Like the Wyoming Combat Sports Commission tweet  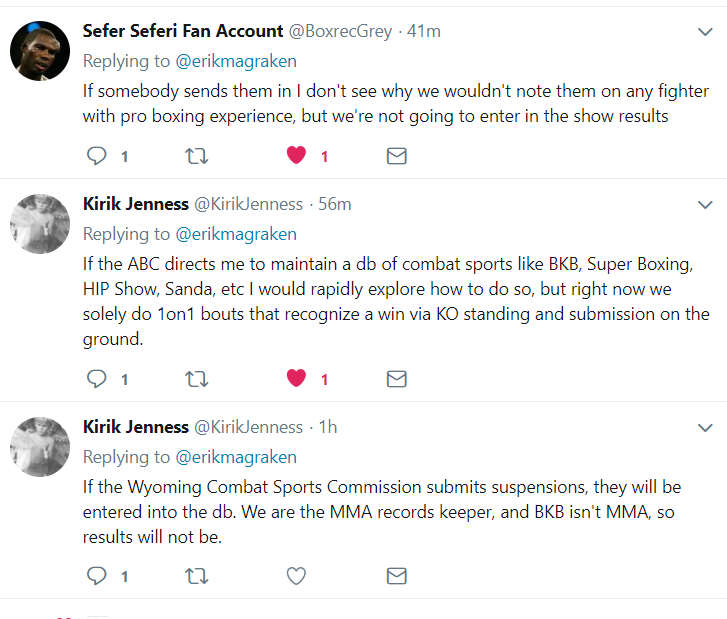point(296,575)
